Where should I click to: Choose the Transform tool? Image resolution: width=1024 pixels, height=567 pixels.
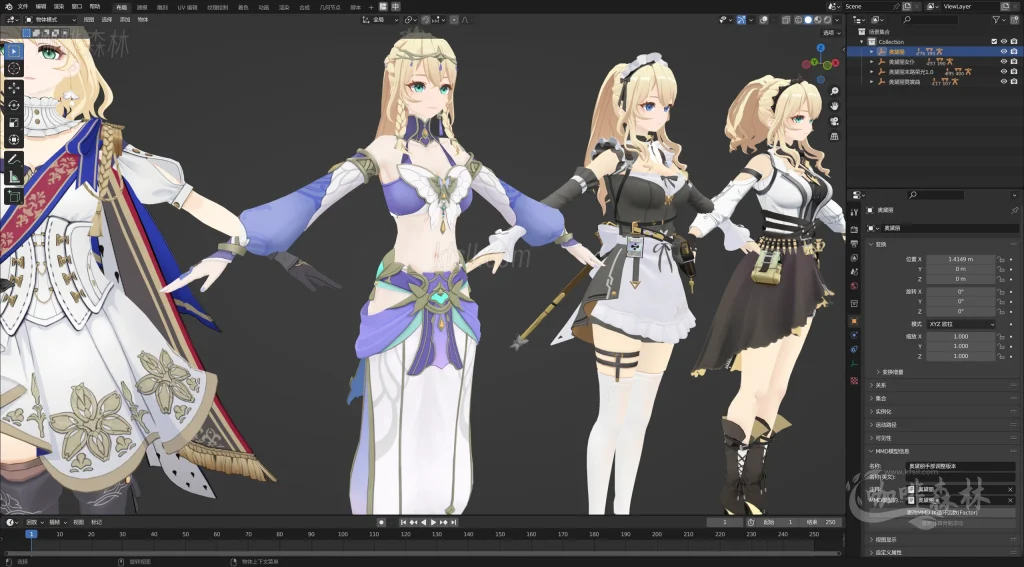[x=14, y=139]
